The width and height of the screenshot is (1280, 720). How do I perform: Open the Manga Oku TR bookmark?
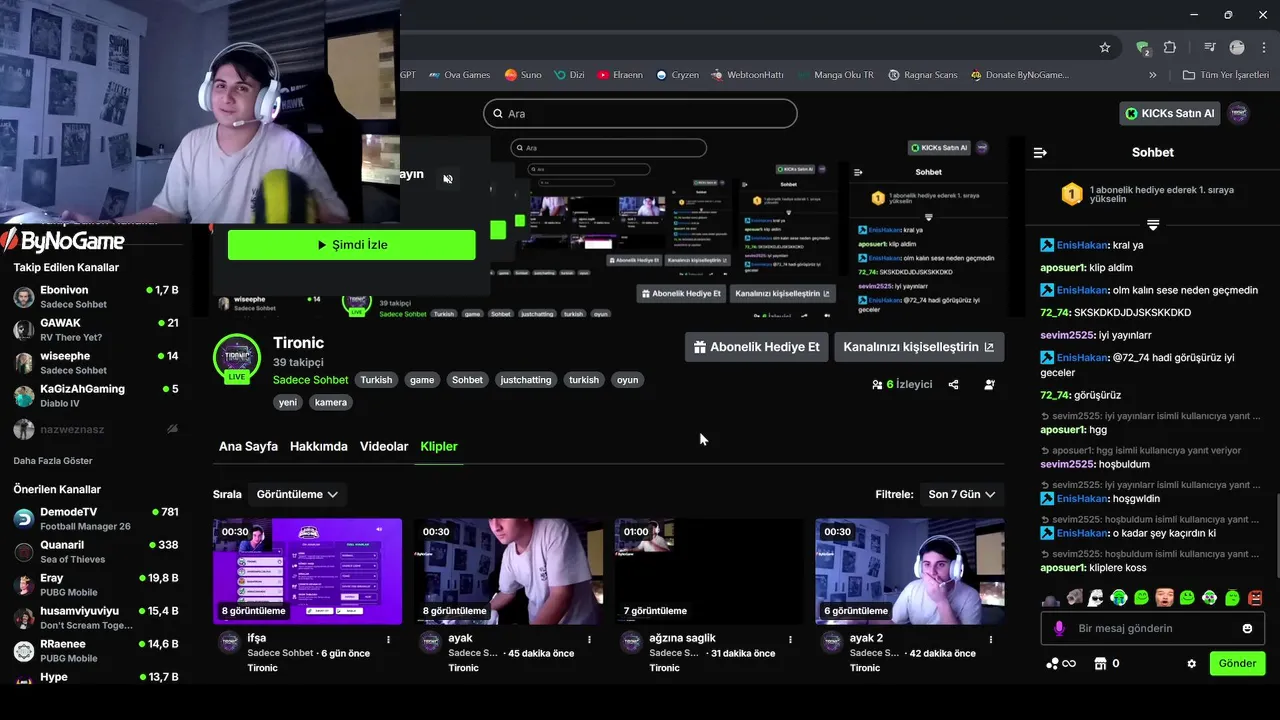[836, 75]
